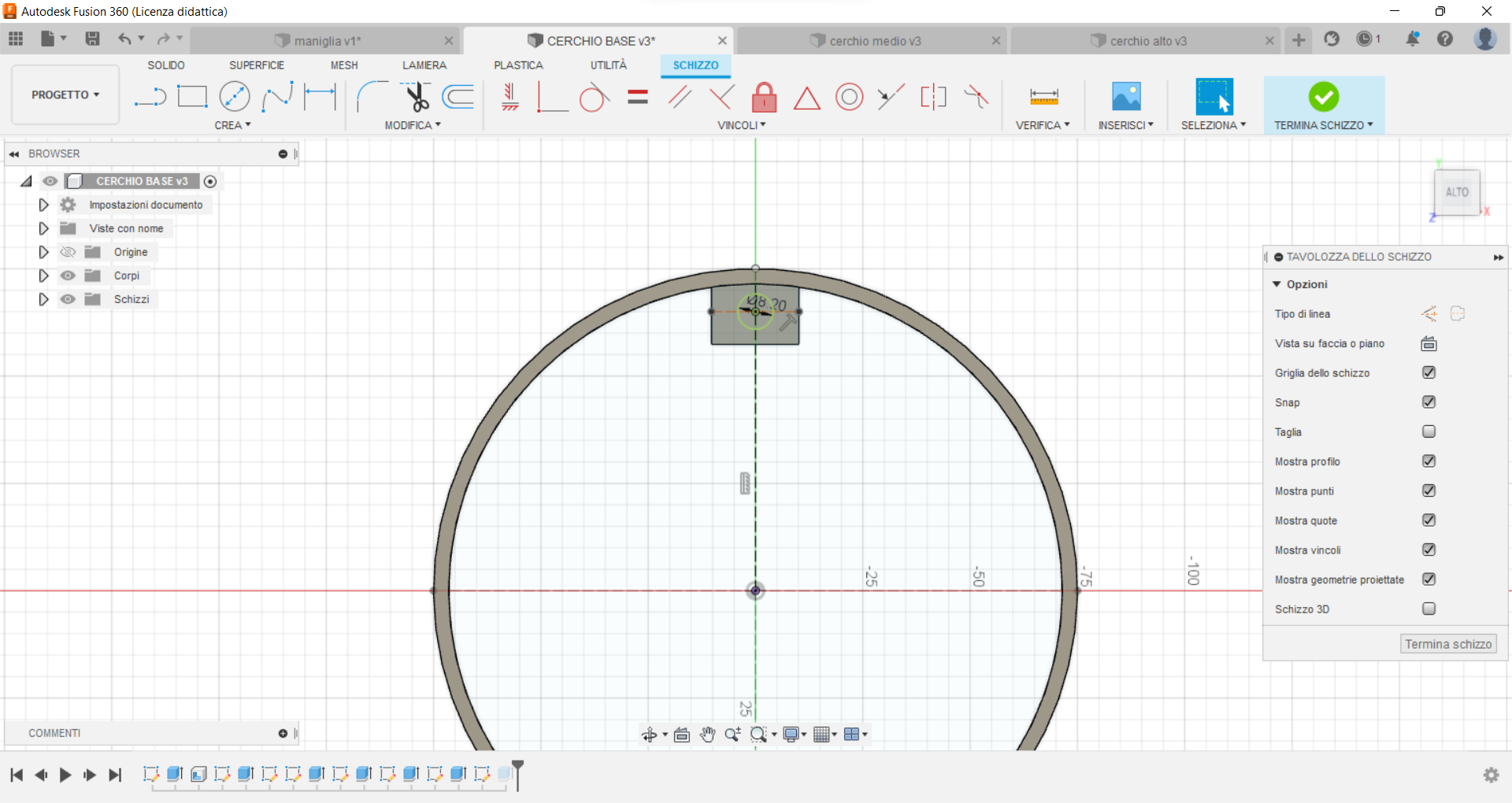This screenshot has height=803, width=1512.
Task: Open the MODIFICA dropdown menu
Action: tap(413, 125)
